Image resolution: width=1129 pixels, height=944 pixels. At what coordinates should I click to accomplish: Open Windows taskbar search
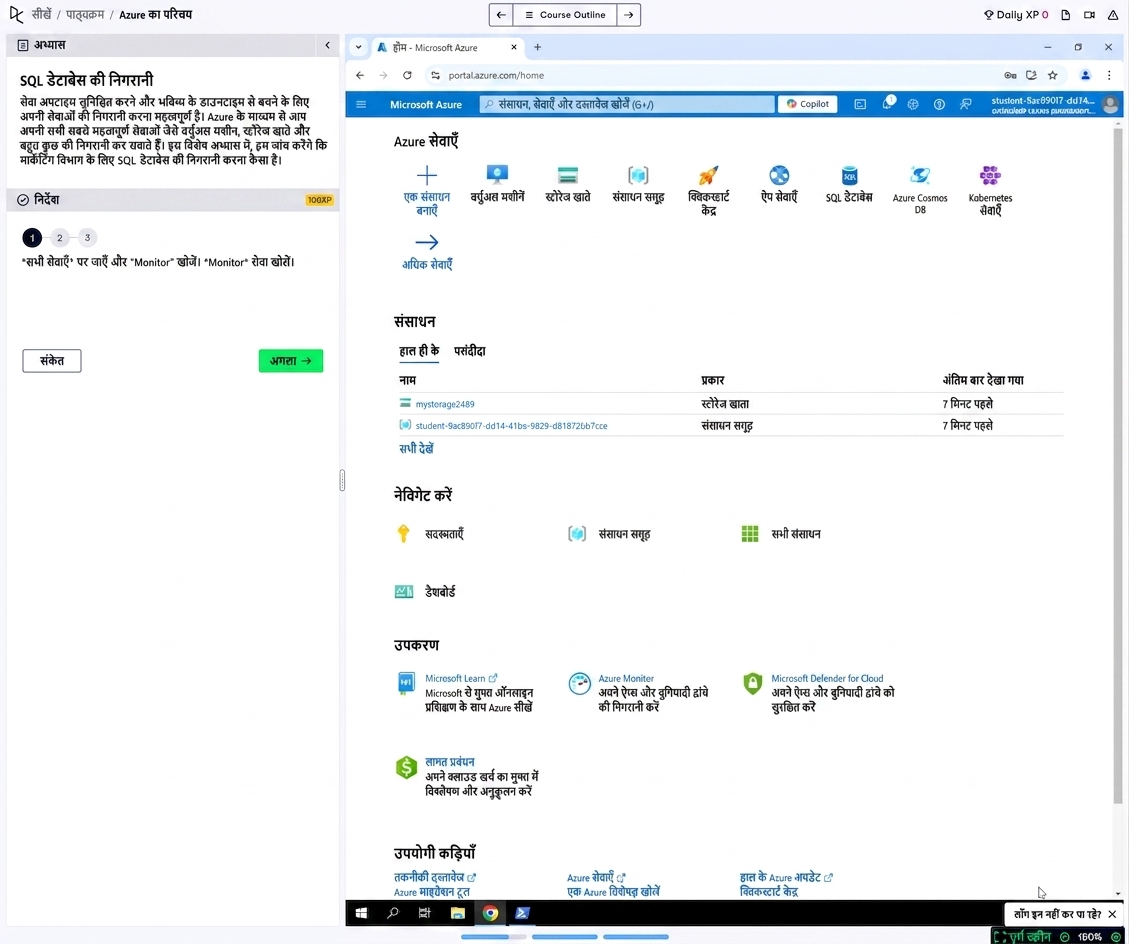pyautogui.click(x=392, y=913)
